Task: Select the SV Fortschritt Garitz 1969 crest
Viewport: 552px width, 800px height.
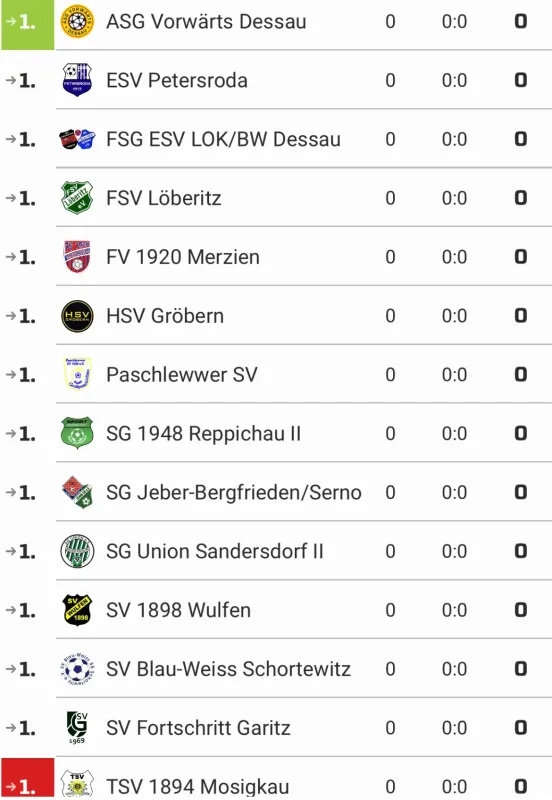Action: pyautogui.click(x=77, y=728)
